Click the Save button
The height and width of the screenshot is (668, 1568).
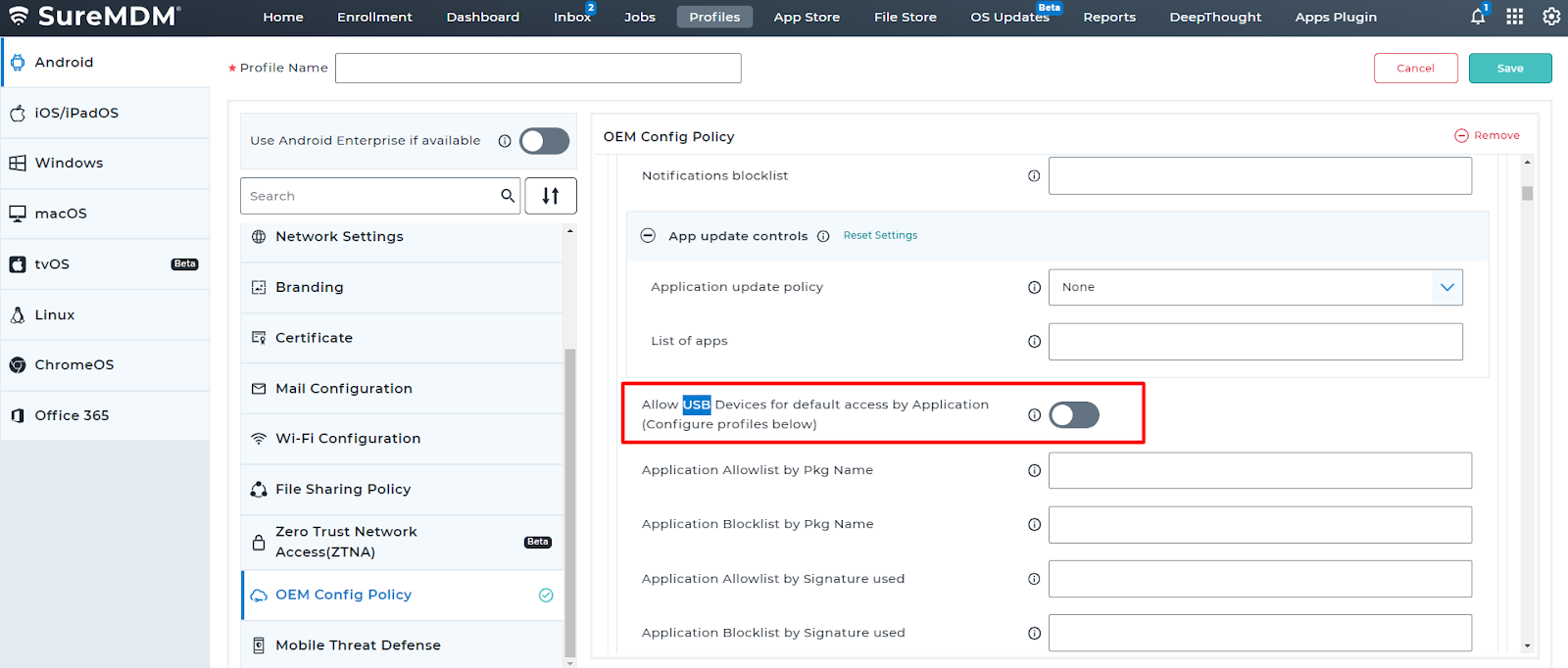[x=1510, y=69]
